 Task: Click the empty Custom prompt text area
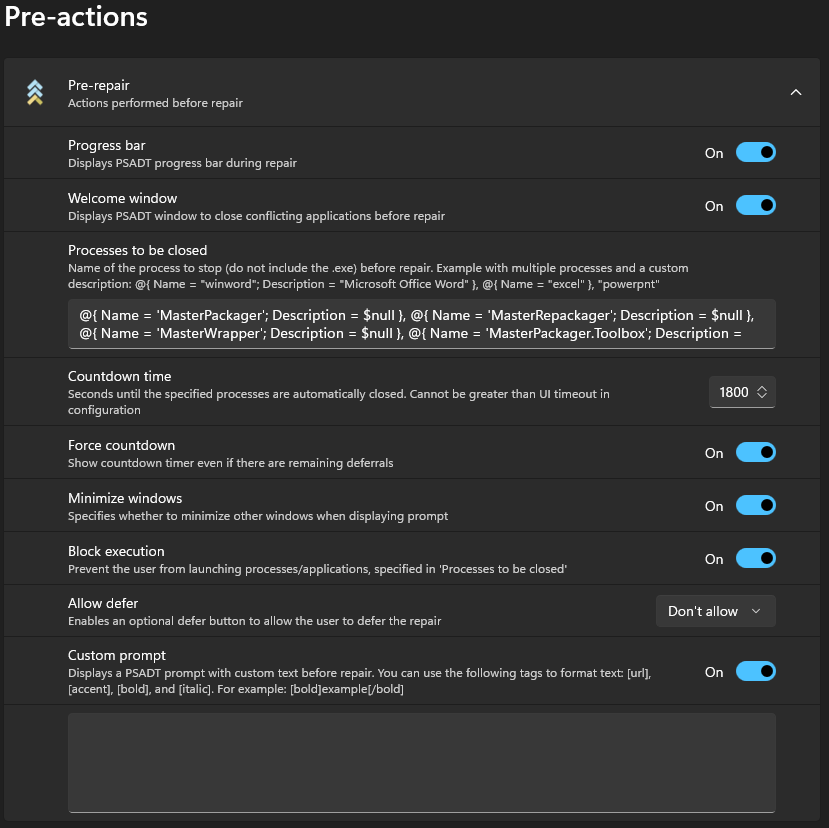(421, 762)
